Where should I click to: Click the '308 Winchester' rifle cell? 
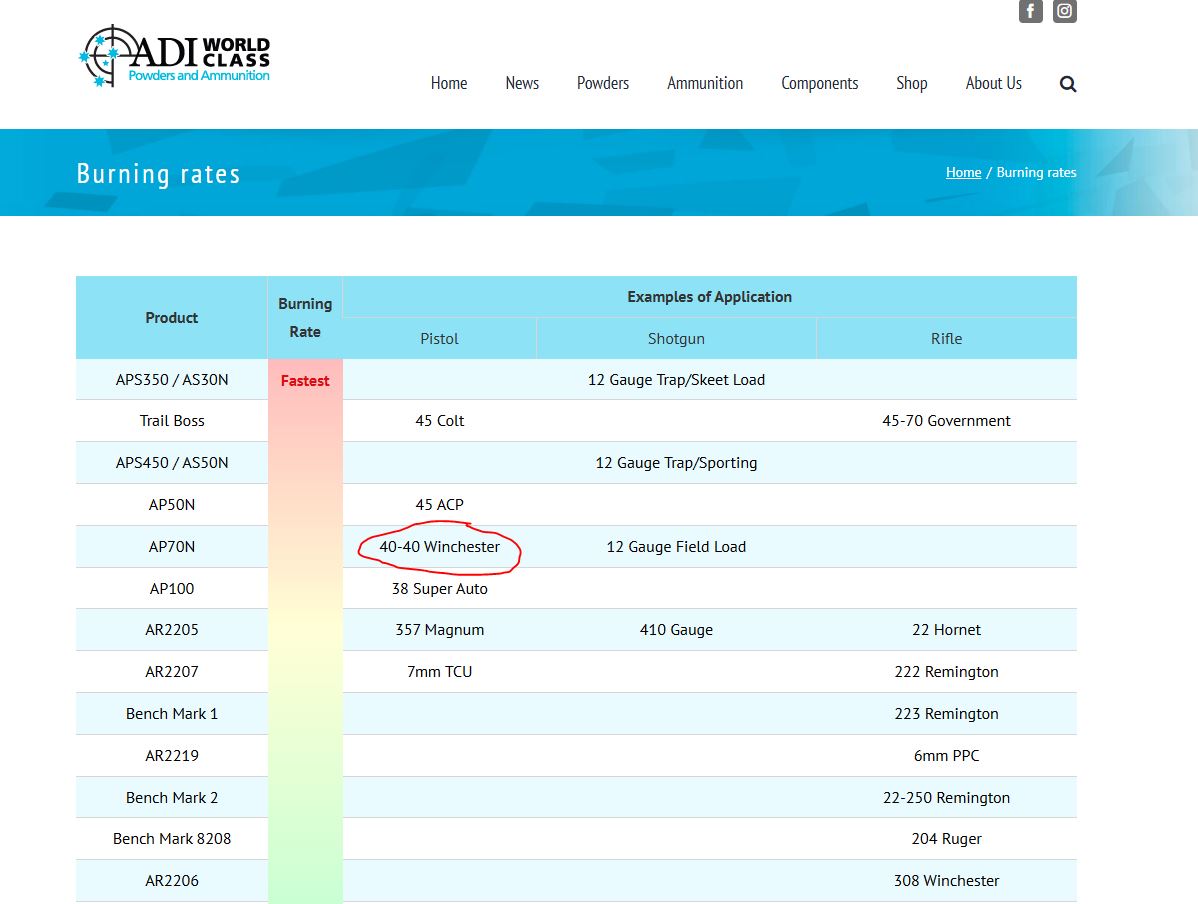pyautogui.click(x=946, y=880)
